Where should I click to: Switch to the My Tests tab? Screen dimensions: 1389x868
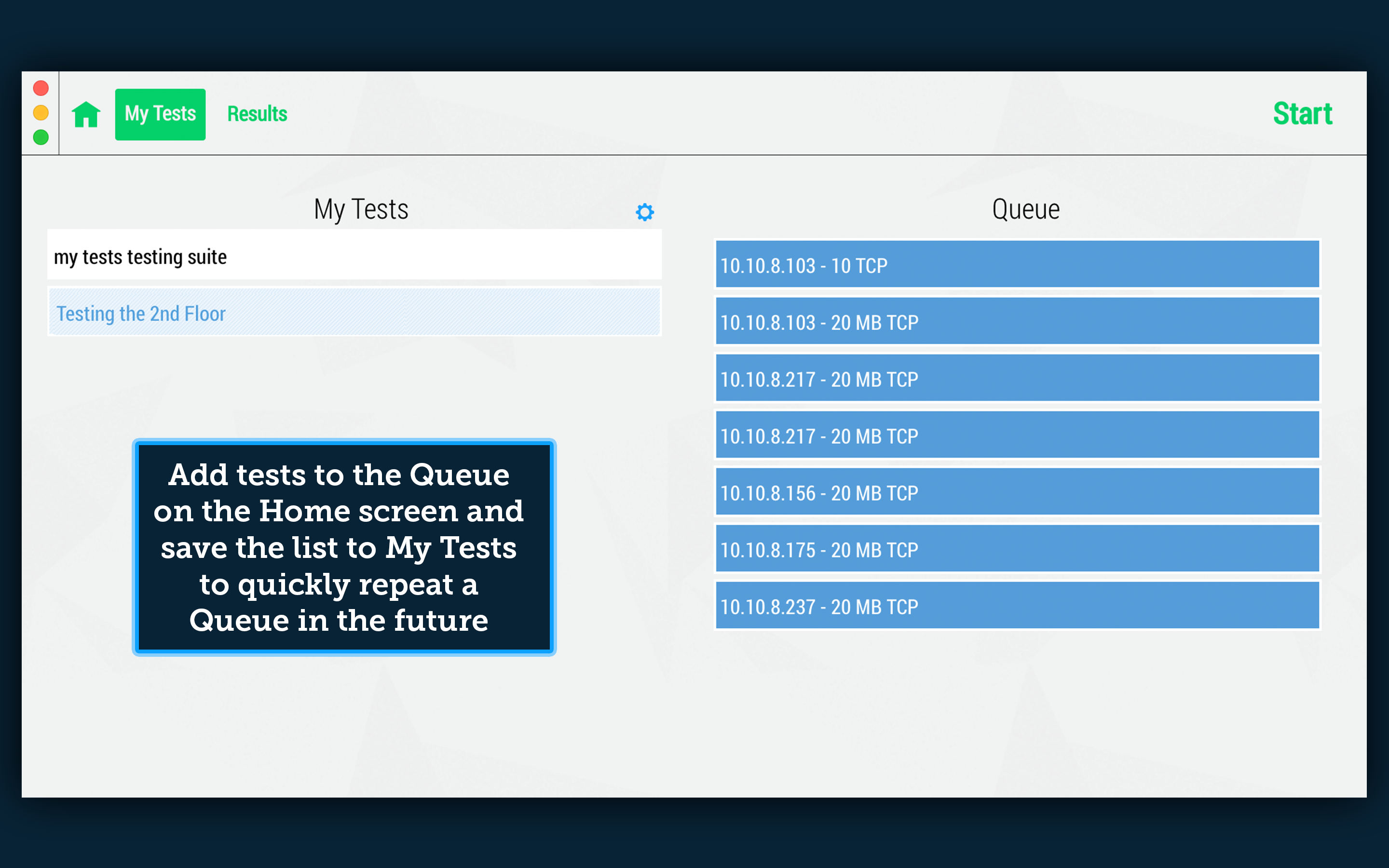click(x=160, y=114)
